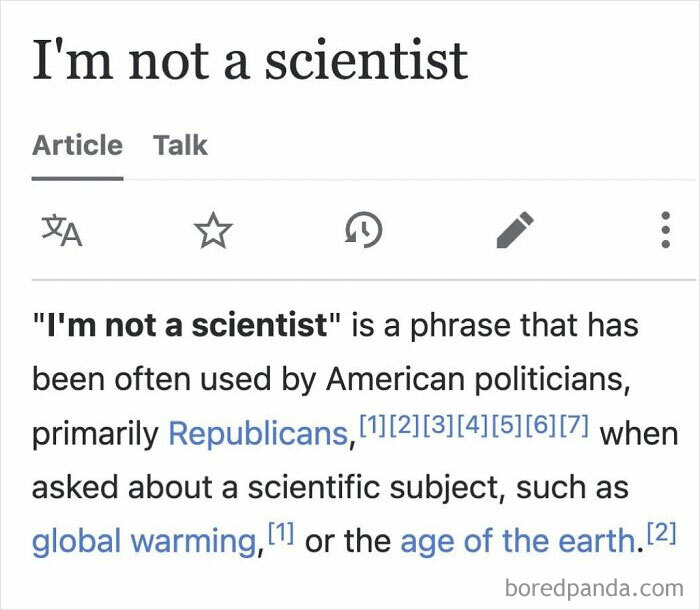Open the age of the earth link
The height and width of the screenshot is (610, 700).
pyautogui.click(x=517, y=542)
